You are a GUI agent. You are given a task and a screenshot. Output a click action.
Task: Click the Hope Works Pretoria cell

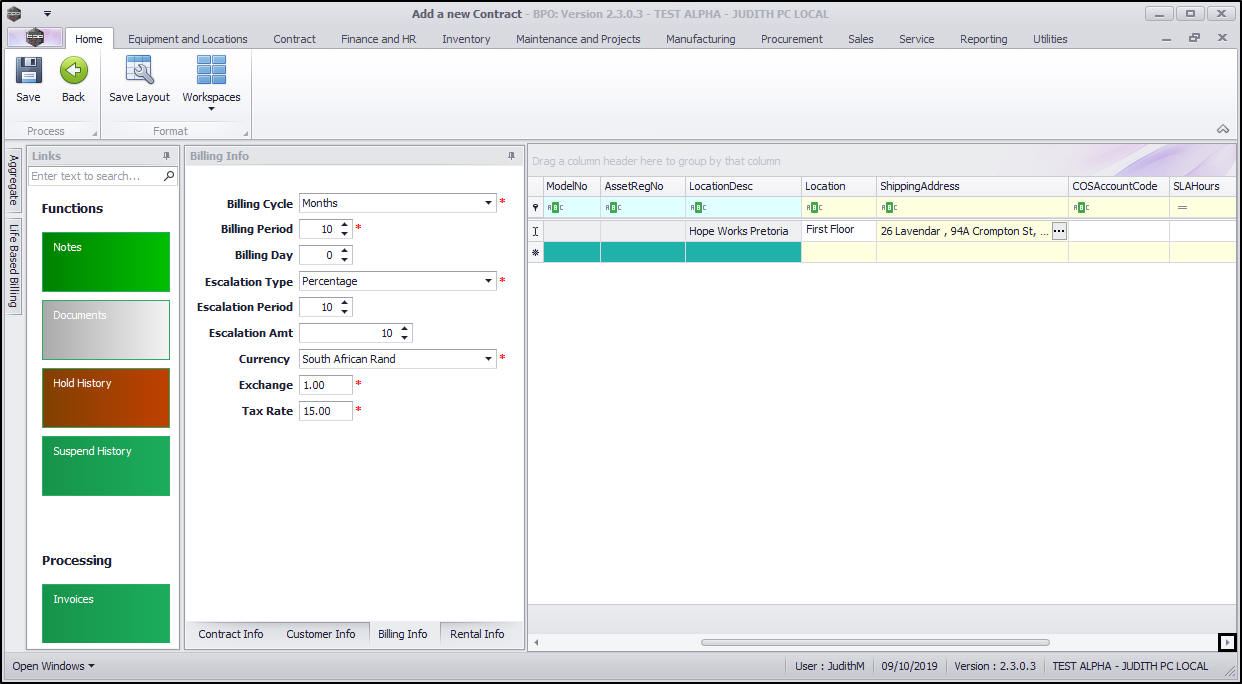click(x=743, y=231)
